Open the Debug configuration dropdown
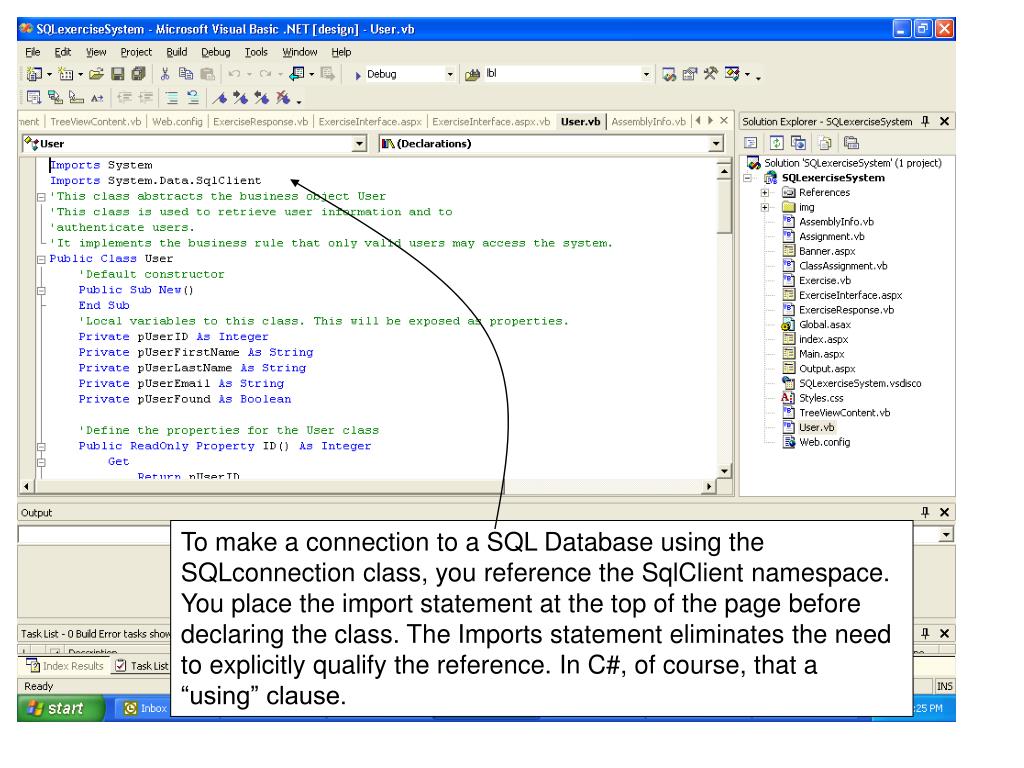This screenshot has height=768, width=1024. tap(450, 74)
